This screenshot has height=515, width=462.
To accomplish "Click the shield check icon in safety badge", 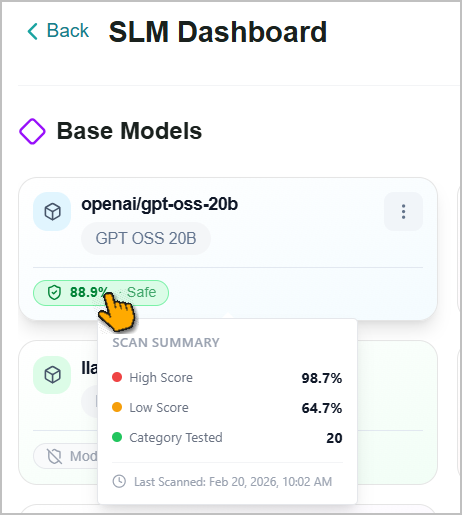I will [x=54, y=293].
